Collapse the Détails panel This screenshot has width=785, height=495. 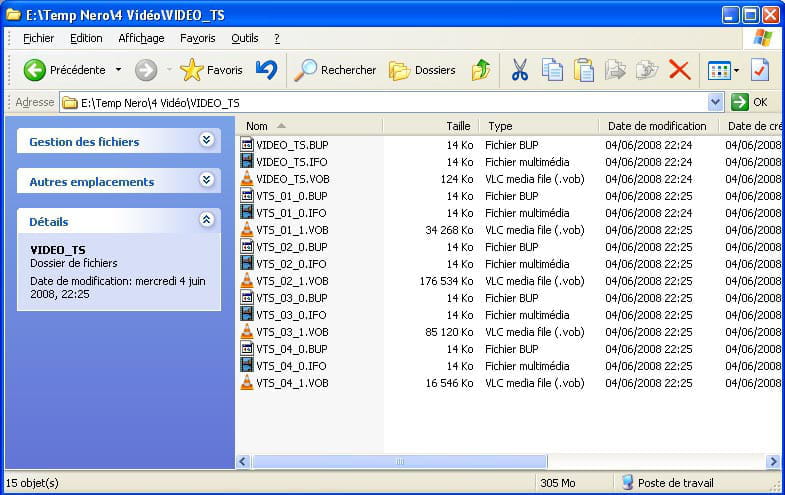(206, 220)
